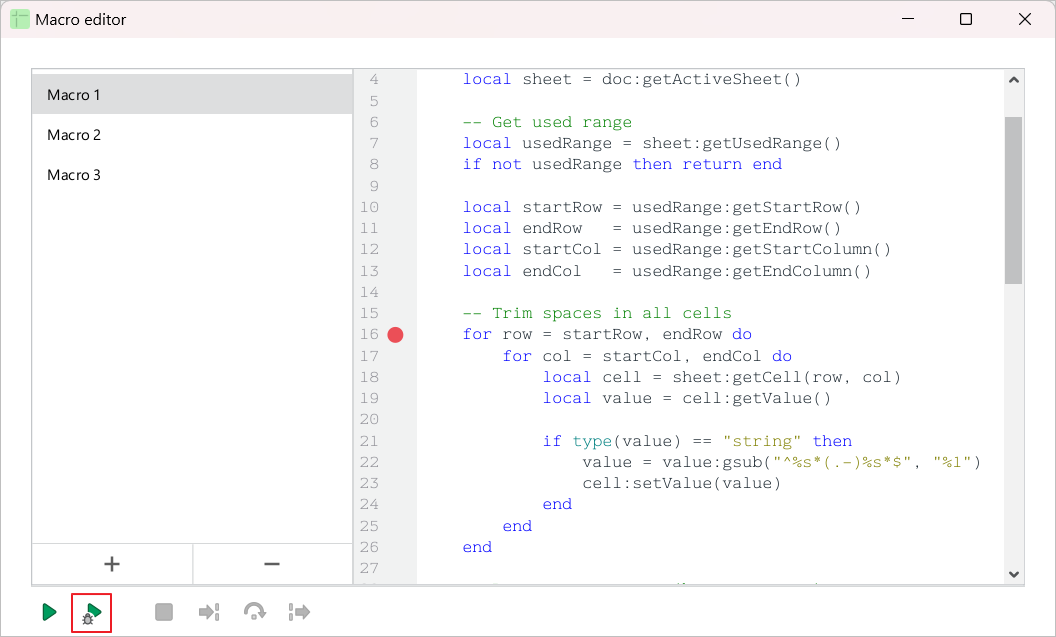Click the 'end' keyword on line 26

point(477,547)
